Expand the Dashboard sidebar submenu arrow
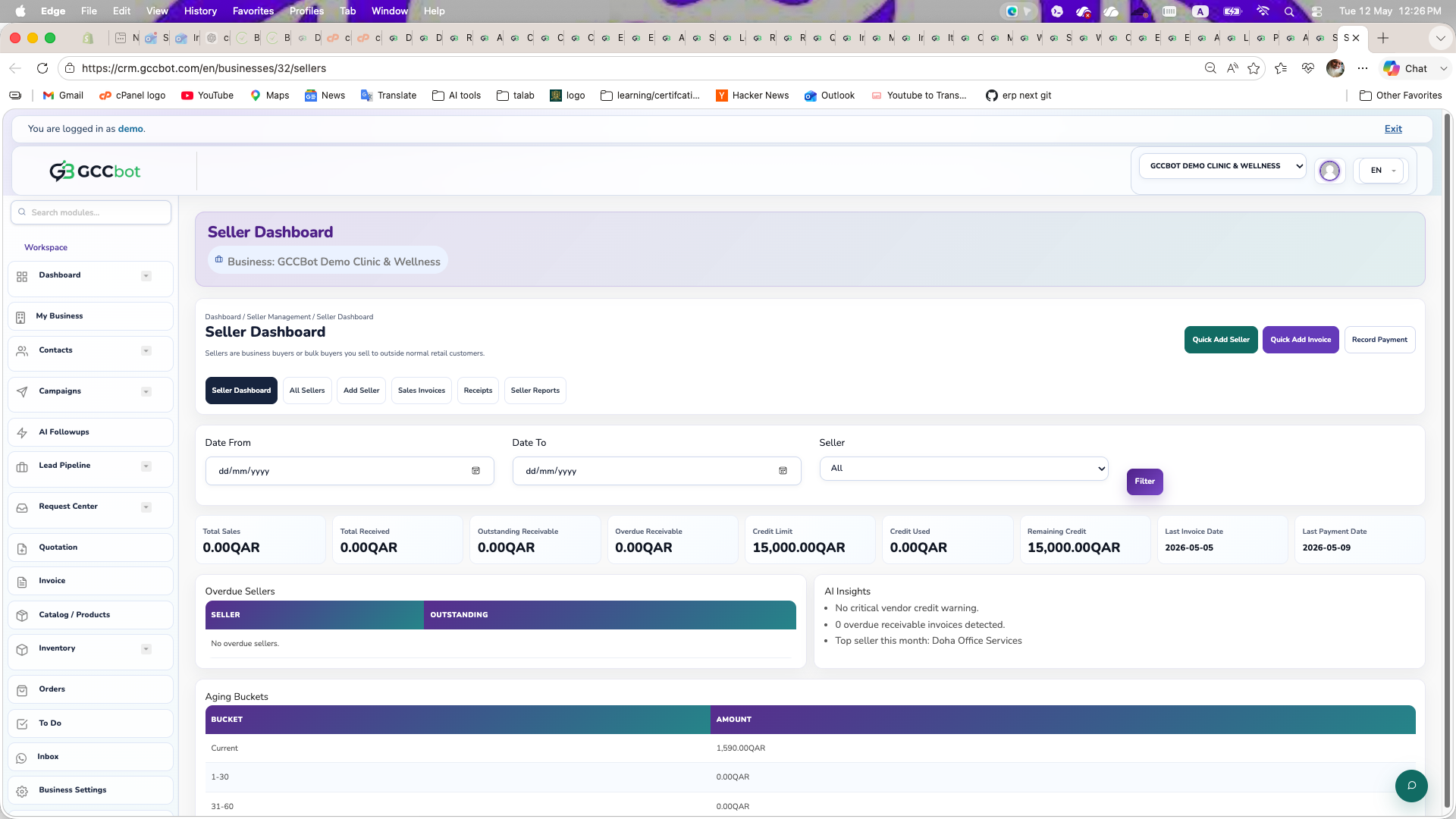The image size is (1456, 819). point(146,276)
